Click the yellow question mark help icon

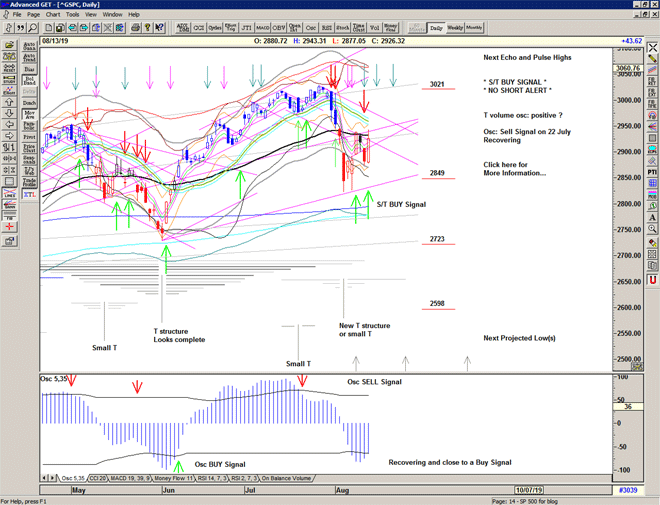(x=147, y=28)
